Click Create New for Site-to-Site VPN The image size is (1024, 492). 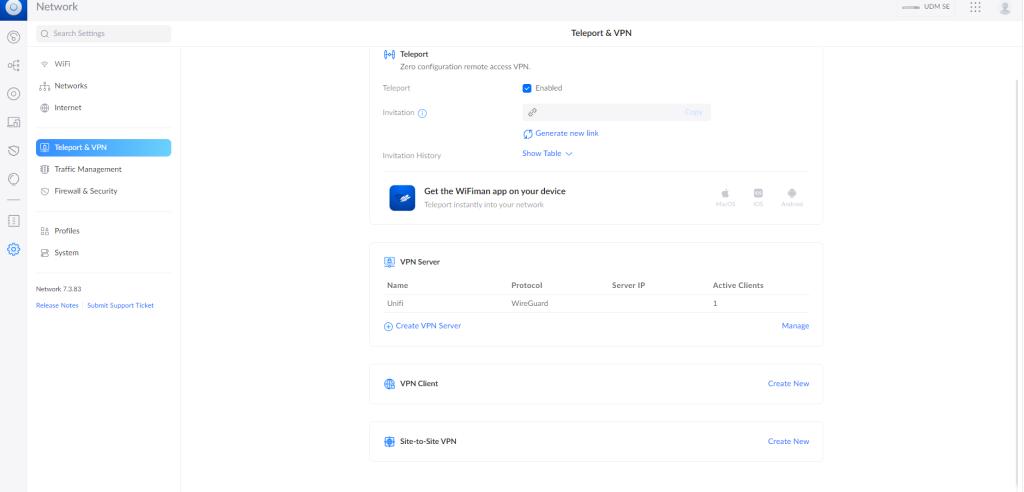[788, 441]
